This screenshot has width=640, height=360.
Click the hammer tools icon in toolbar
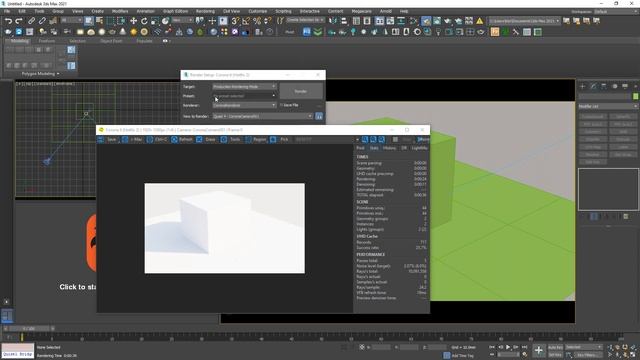point(516,32)
